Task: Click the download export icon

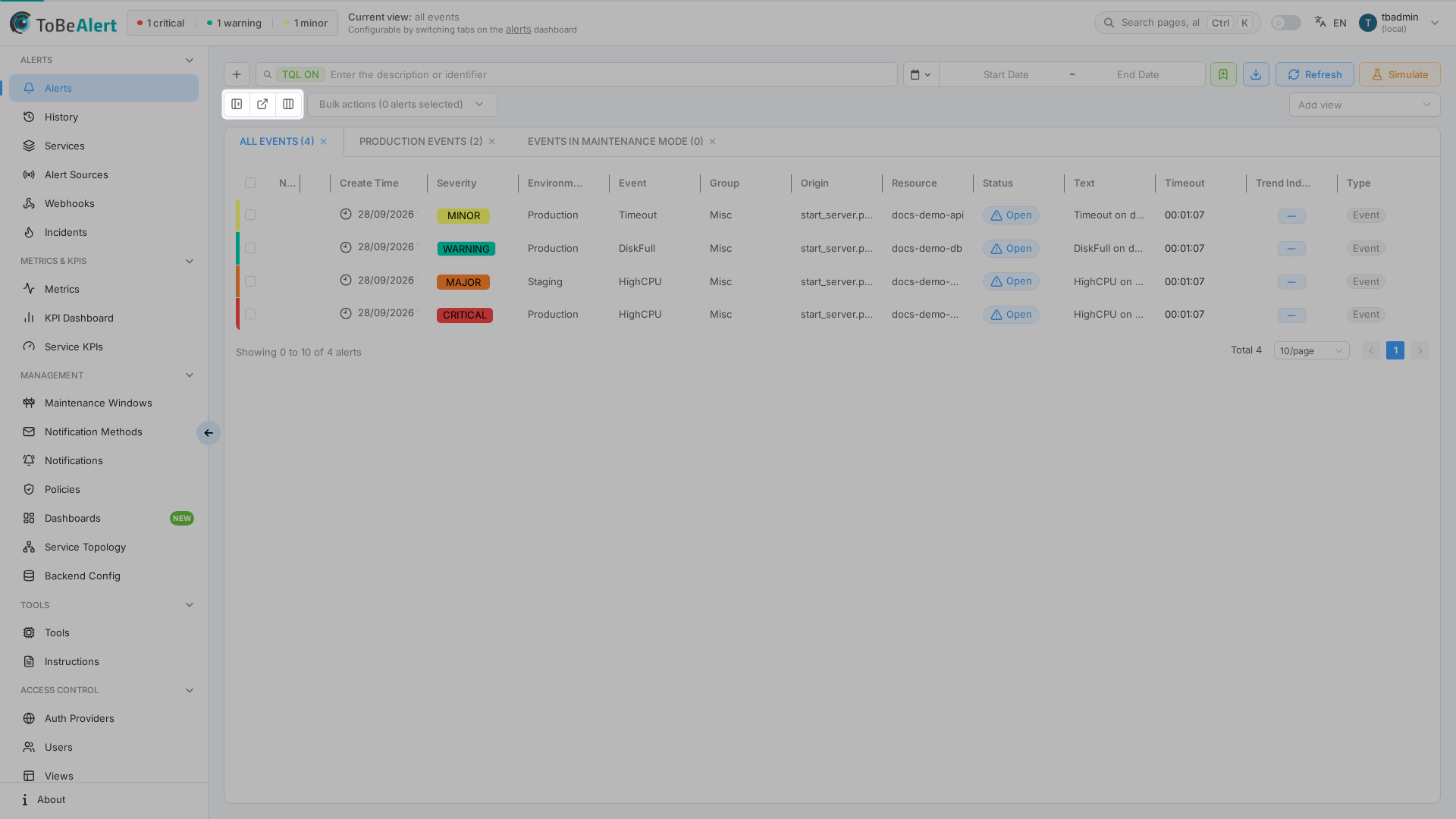Action: click(x=1256, y=74)
